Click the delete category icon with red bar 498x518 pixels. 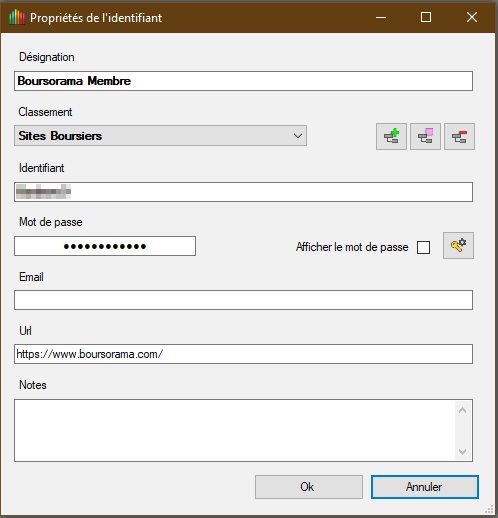pyautogui.click(x=459, y=136)
